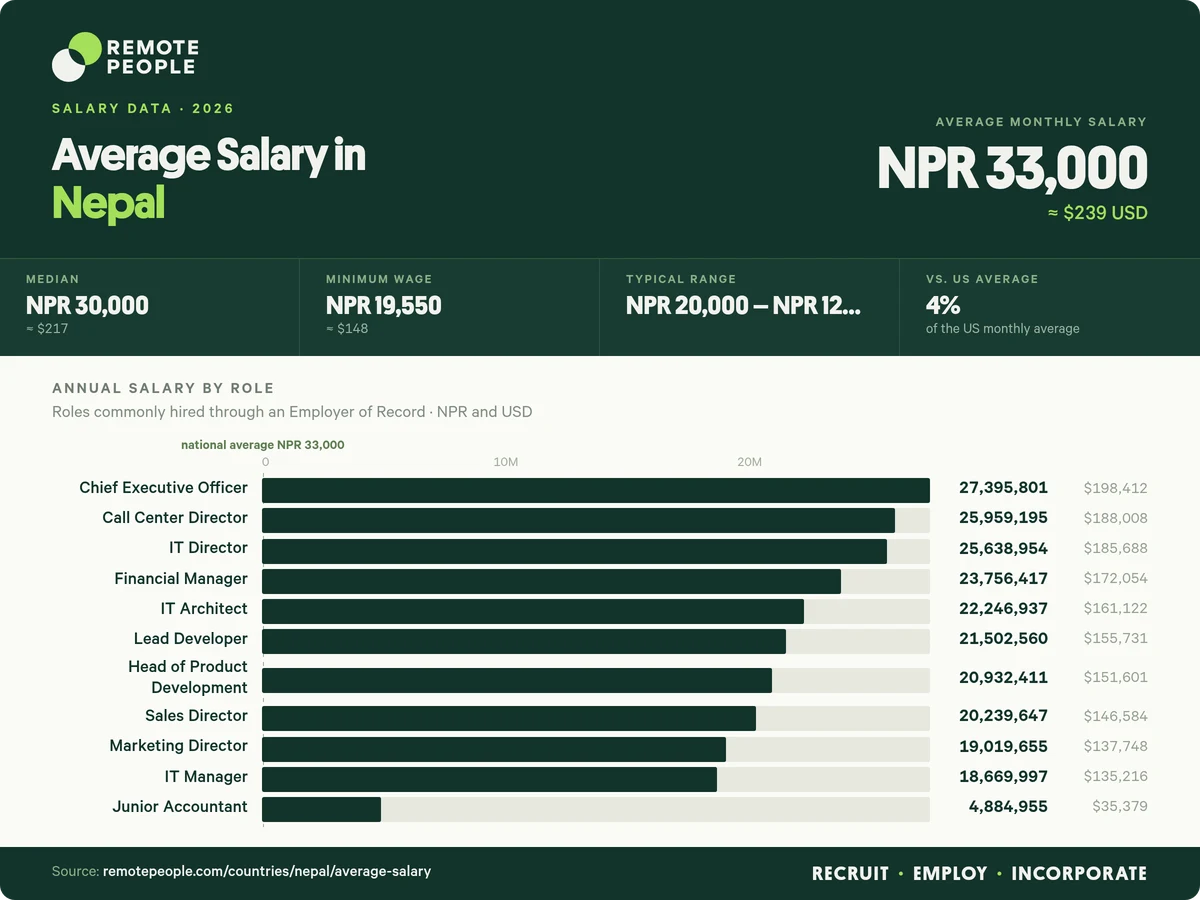Click the Marketing Director role label
Screen dimensions: 1200x900
(179, 746)
